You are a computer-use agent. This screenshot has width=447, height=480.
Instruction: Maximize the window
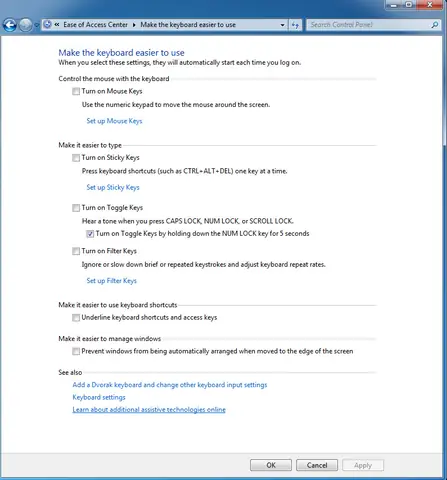pos(409,5)
